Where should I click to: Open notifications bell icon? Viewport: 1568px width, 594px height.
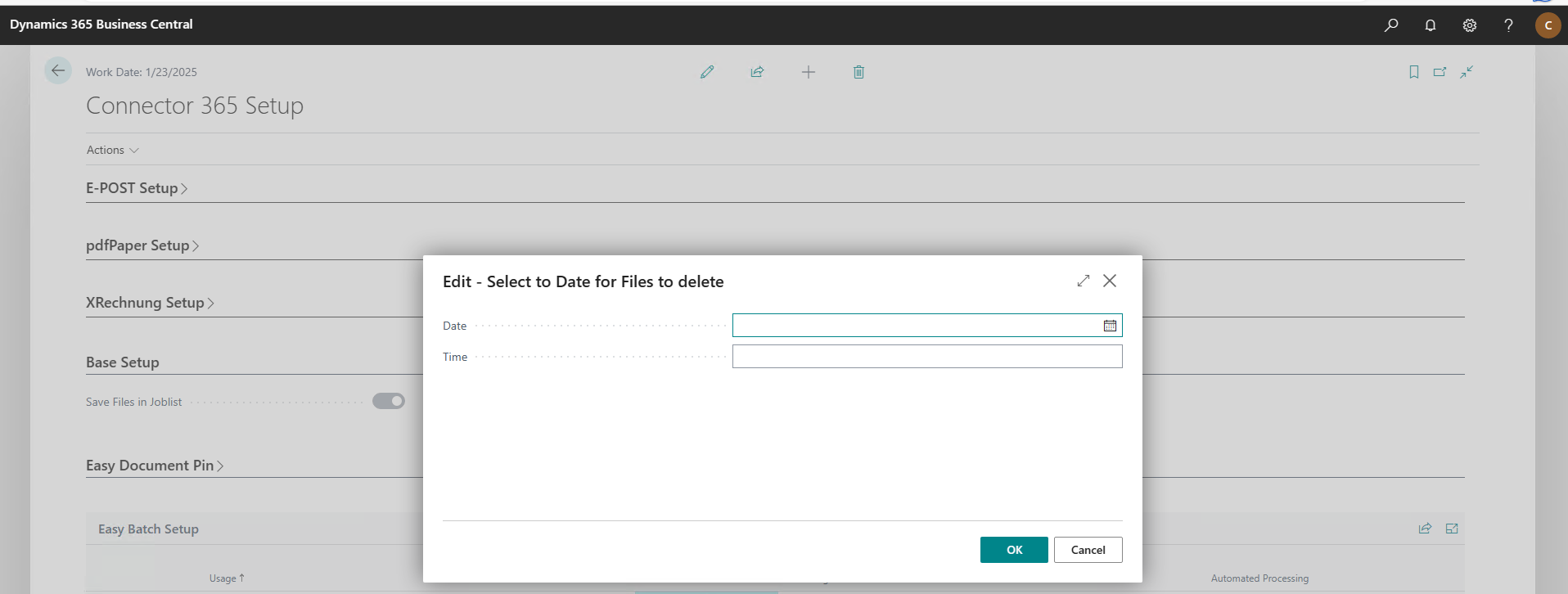point(1431,25)
